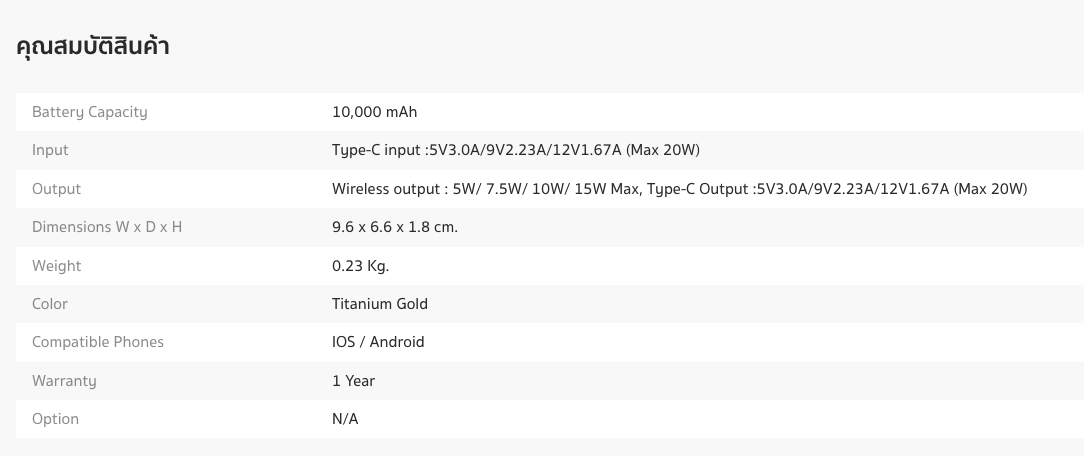Viewport: 1084px width, 456px height.
Task: Select the 1 Year warranty value
Action: (x=353, y=381)
